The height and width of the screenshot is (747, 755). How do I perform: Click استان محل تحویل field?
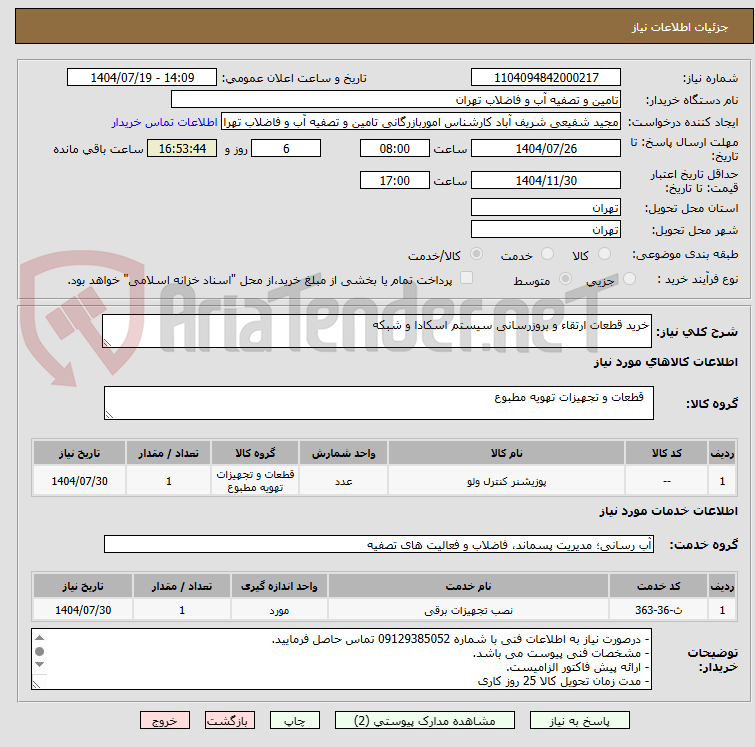pos(546,208)
